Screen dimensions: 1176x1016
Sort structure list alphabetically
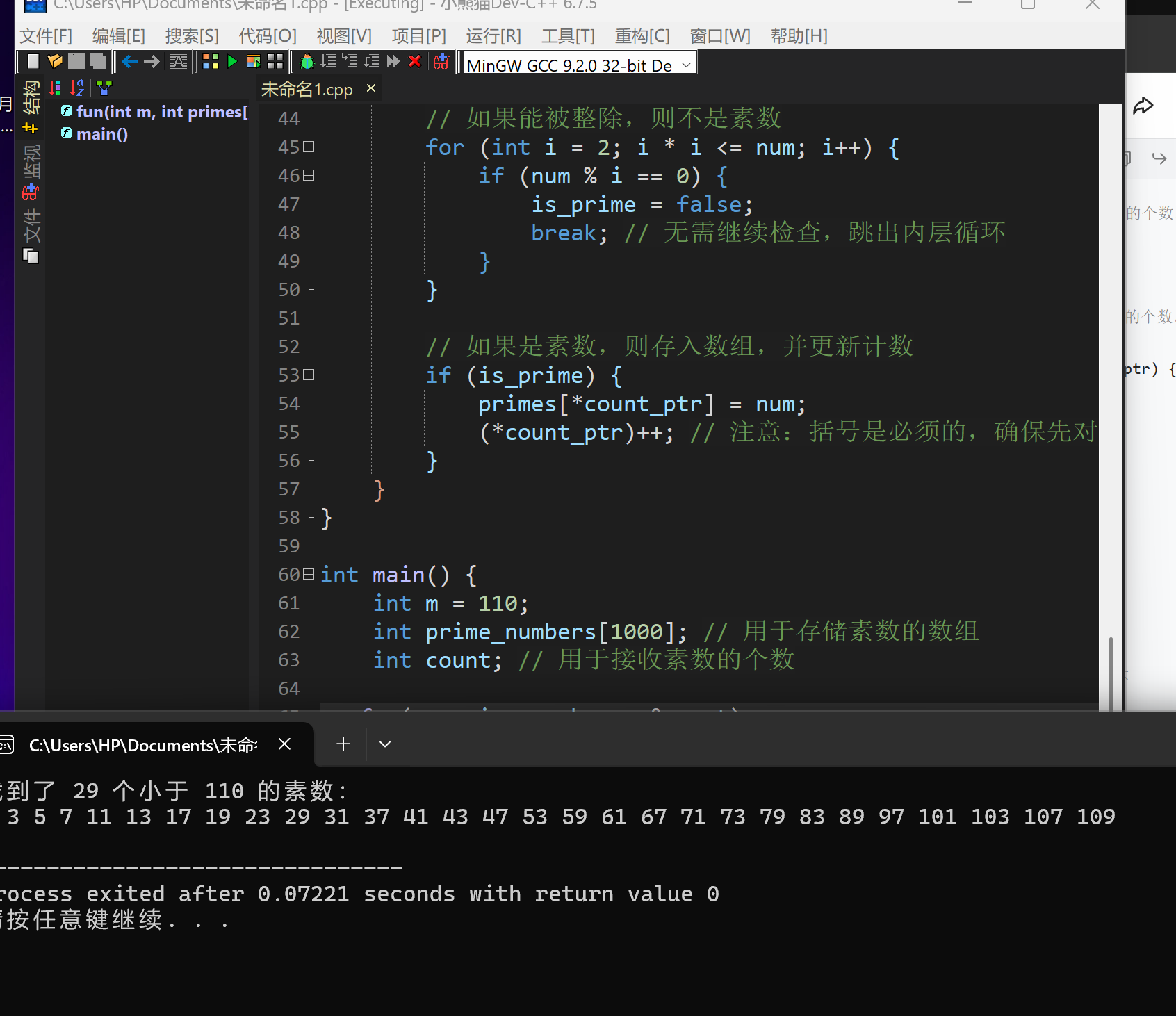(x=76, y=88)
